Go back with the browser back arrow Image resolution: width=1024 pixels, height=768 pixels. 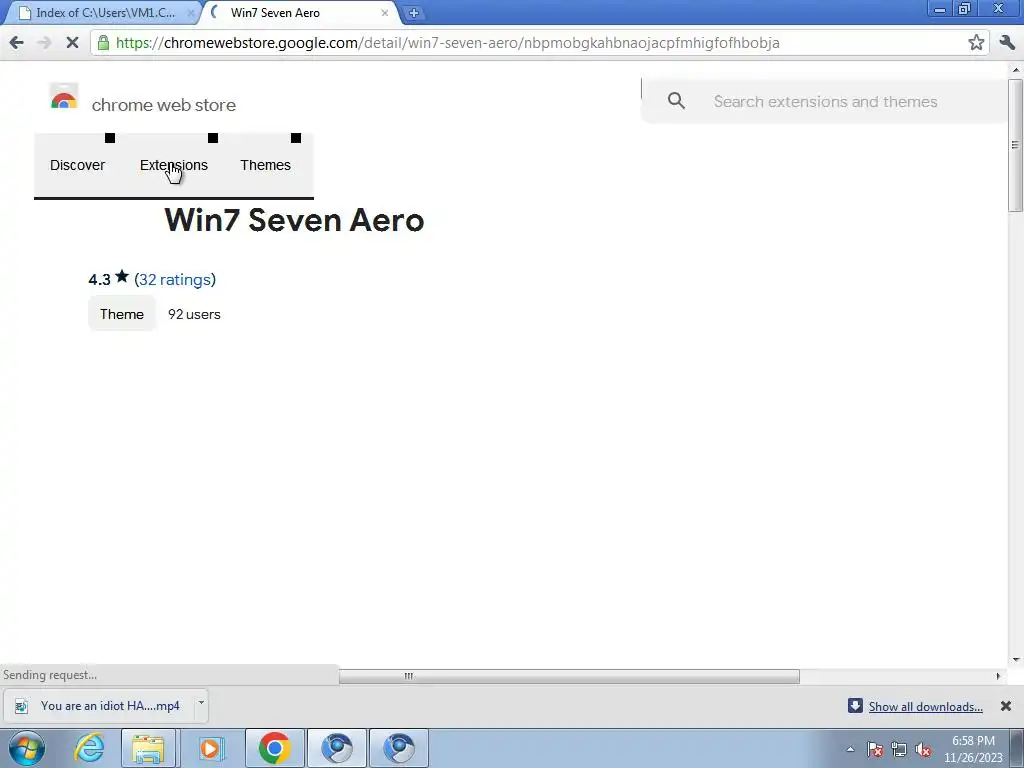point(17,43)
